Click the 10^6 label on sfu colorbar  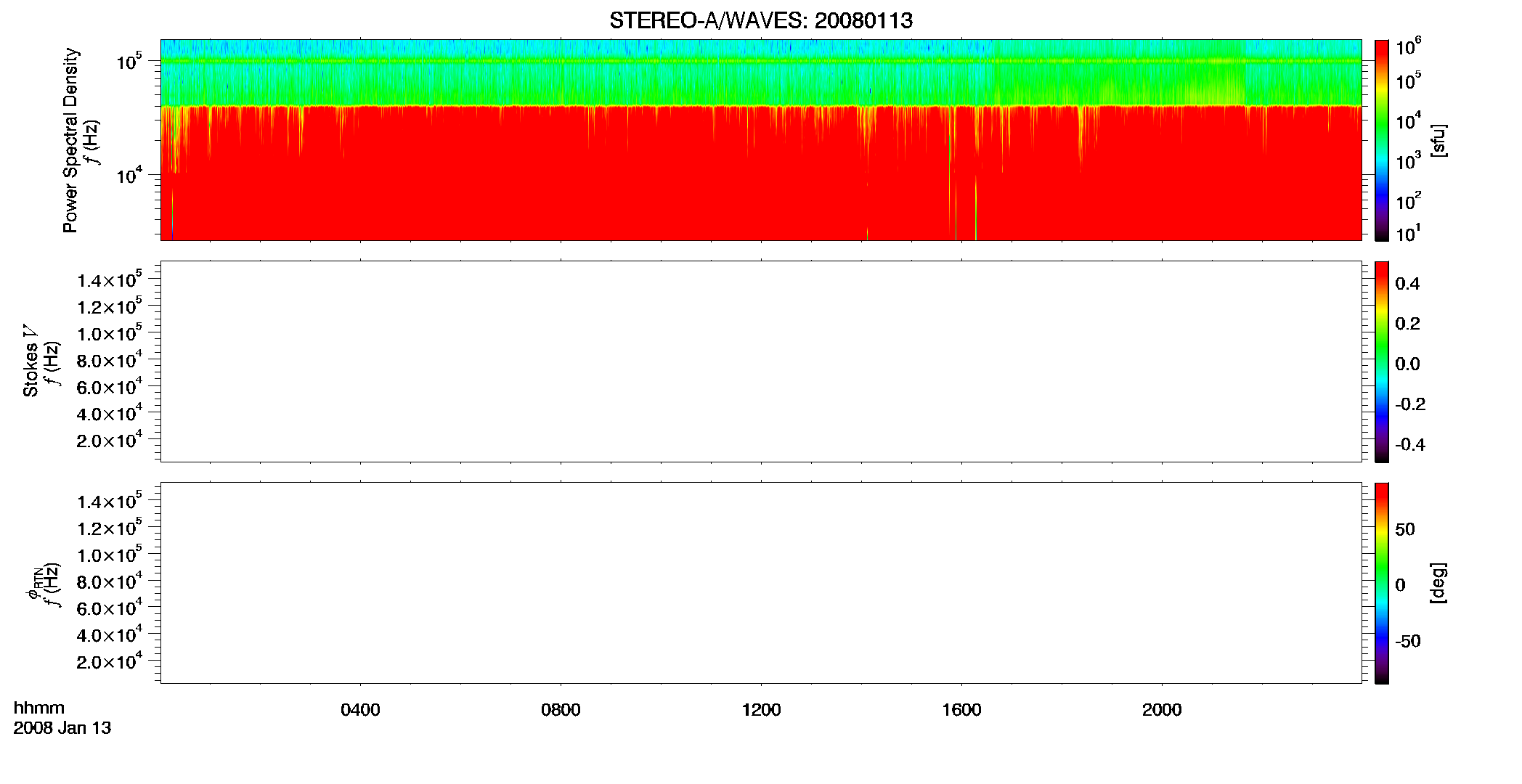click(1409, 47)
